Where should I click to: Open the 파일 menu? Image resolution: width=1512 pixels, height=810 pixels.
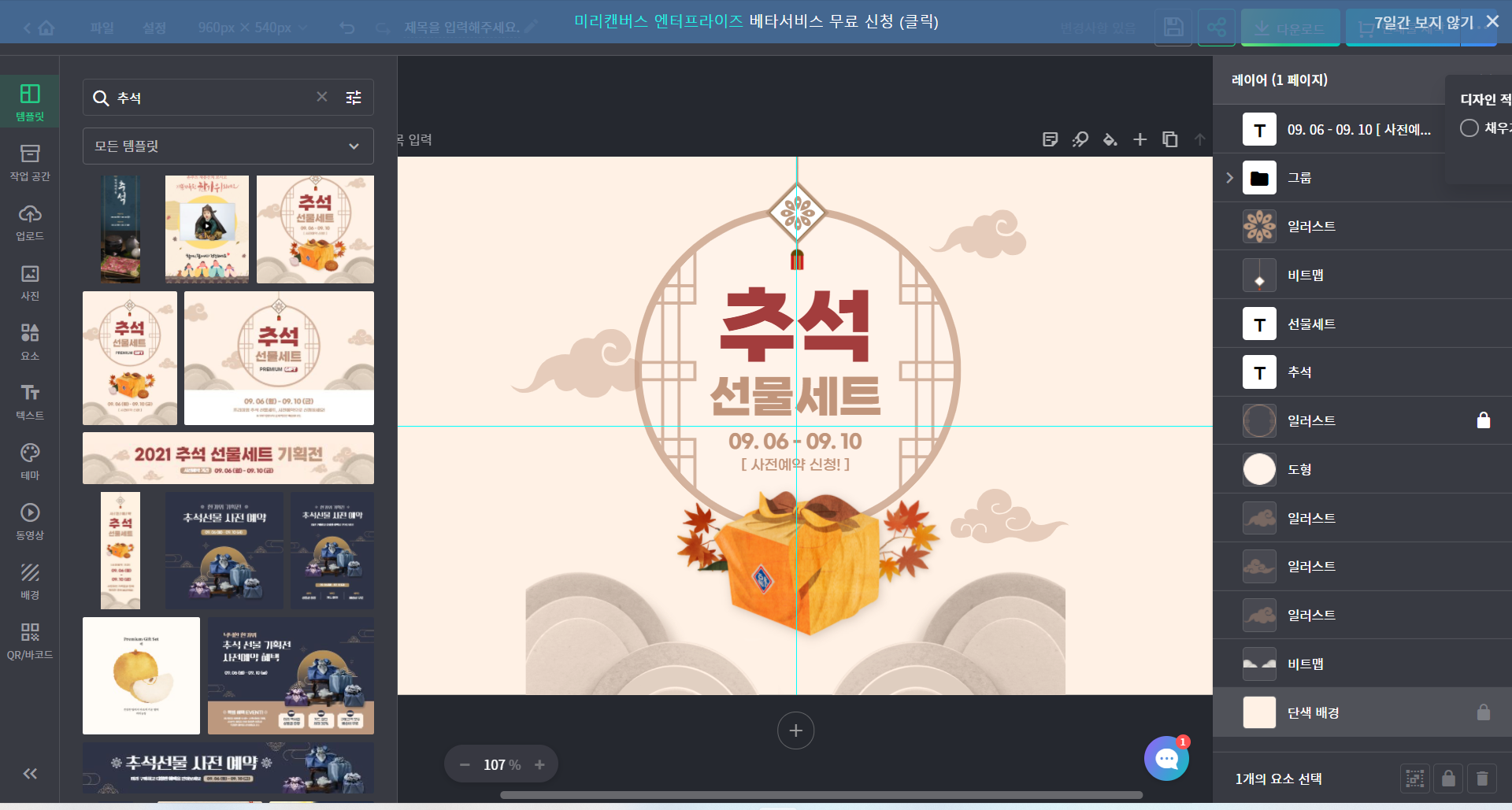tap(102, 28)
